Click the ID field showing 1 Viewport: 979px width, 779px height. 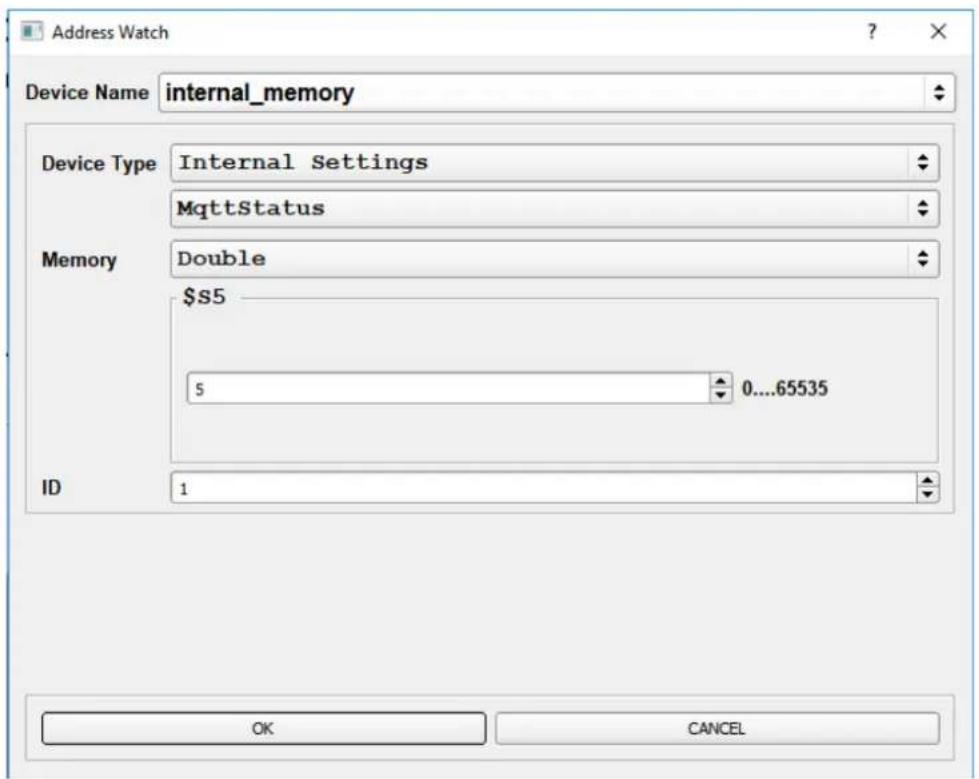click(543, 487)
